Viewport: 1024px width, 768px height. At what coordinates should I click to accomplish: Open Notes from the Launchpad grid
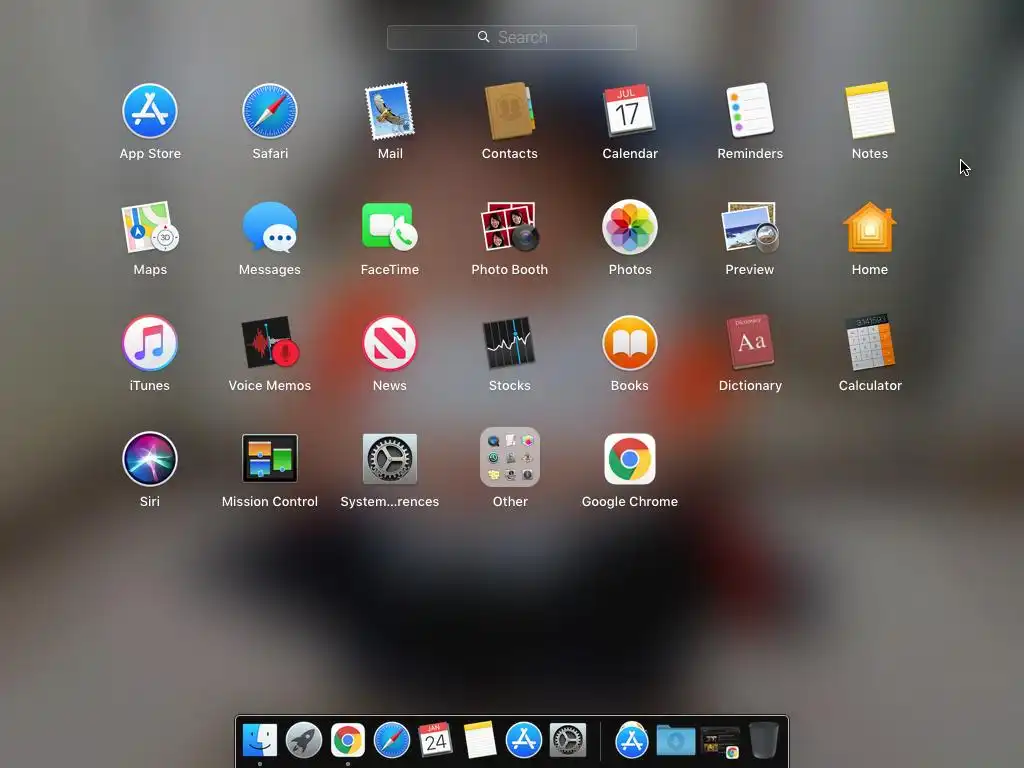click(x=870, y=110)
